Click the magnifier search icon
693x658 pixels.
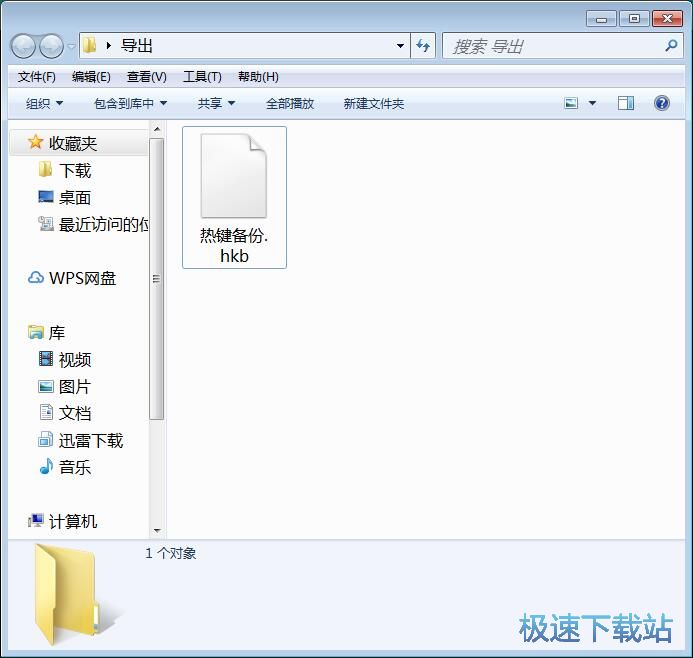point(671,46)
